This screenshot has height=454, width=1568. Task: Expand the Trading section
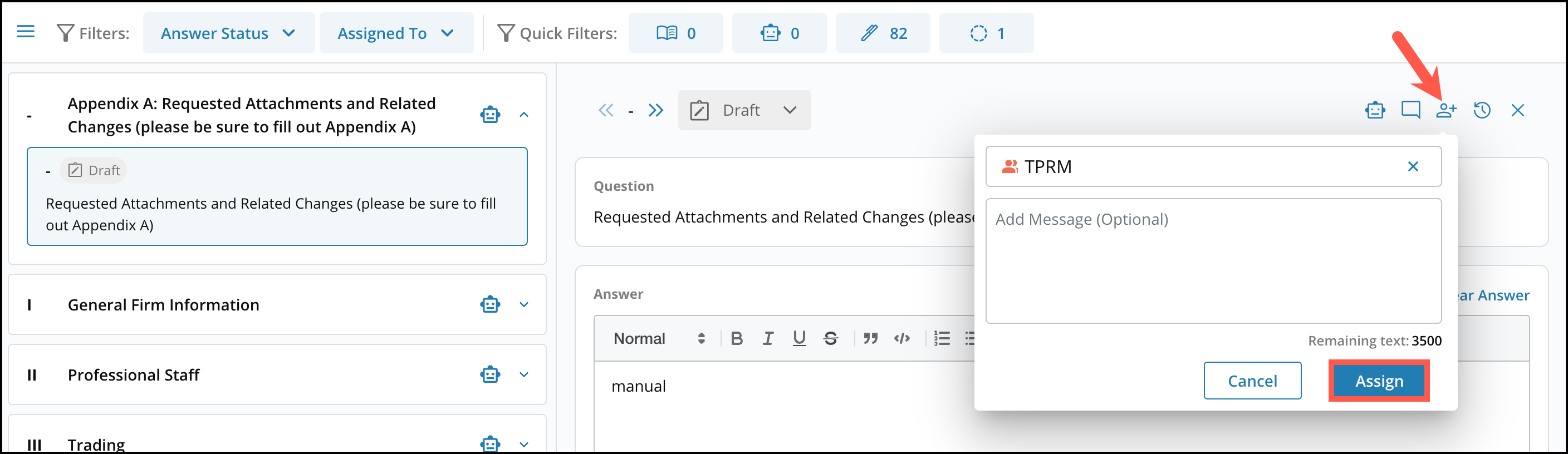pyautogui.click(x=524, y=443)
